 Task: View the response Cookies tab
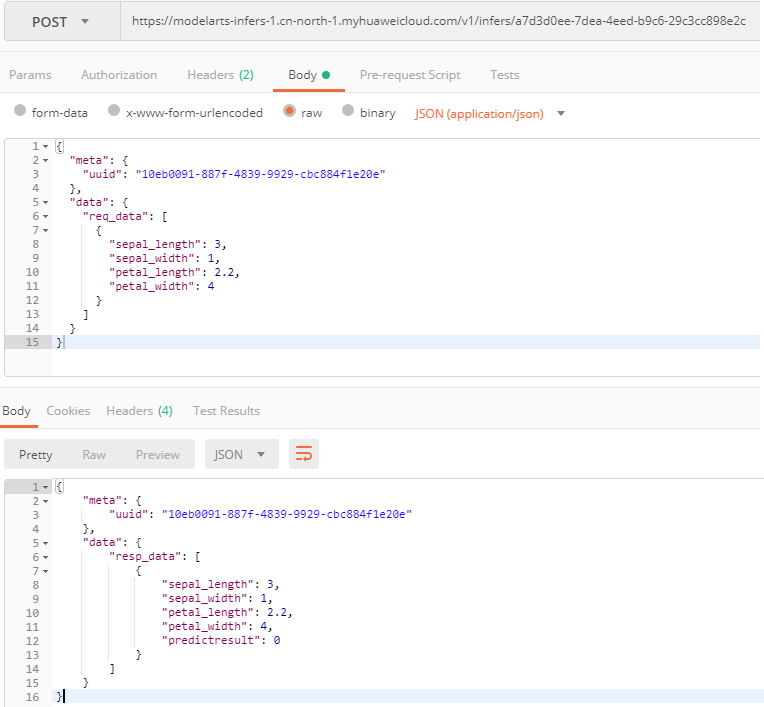pos(68,411)
